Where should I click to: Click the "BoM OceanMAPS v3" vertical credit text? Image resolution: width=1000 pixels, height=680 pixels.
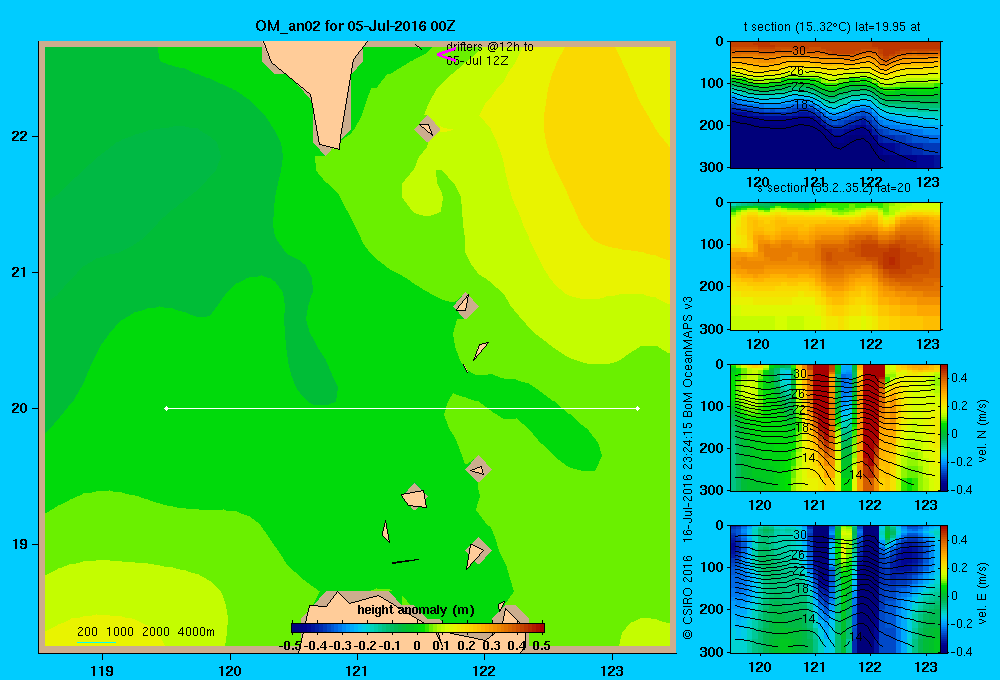[x=688, y=357]
